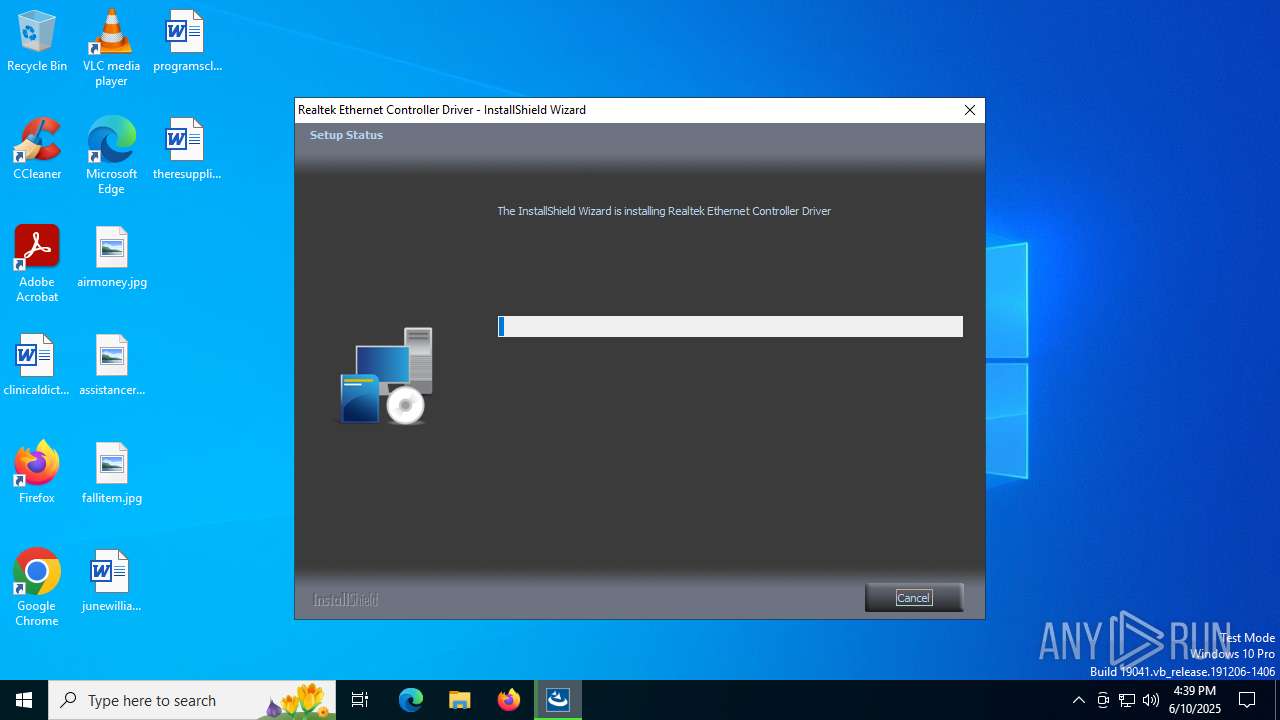
Task: Open File Explorer from the taskbar
Action: click(x=460, y=700)
